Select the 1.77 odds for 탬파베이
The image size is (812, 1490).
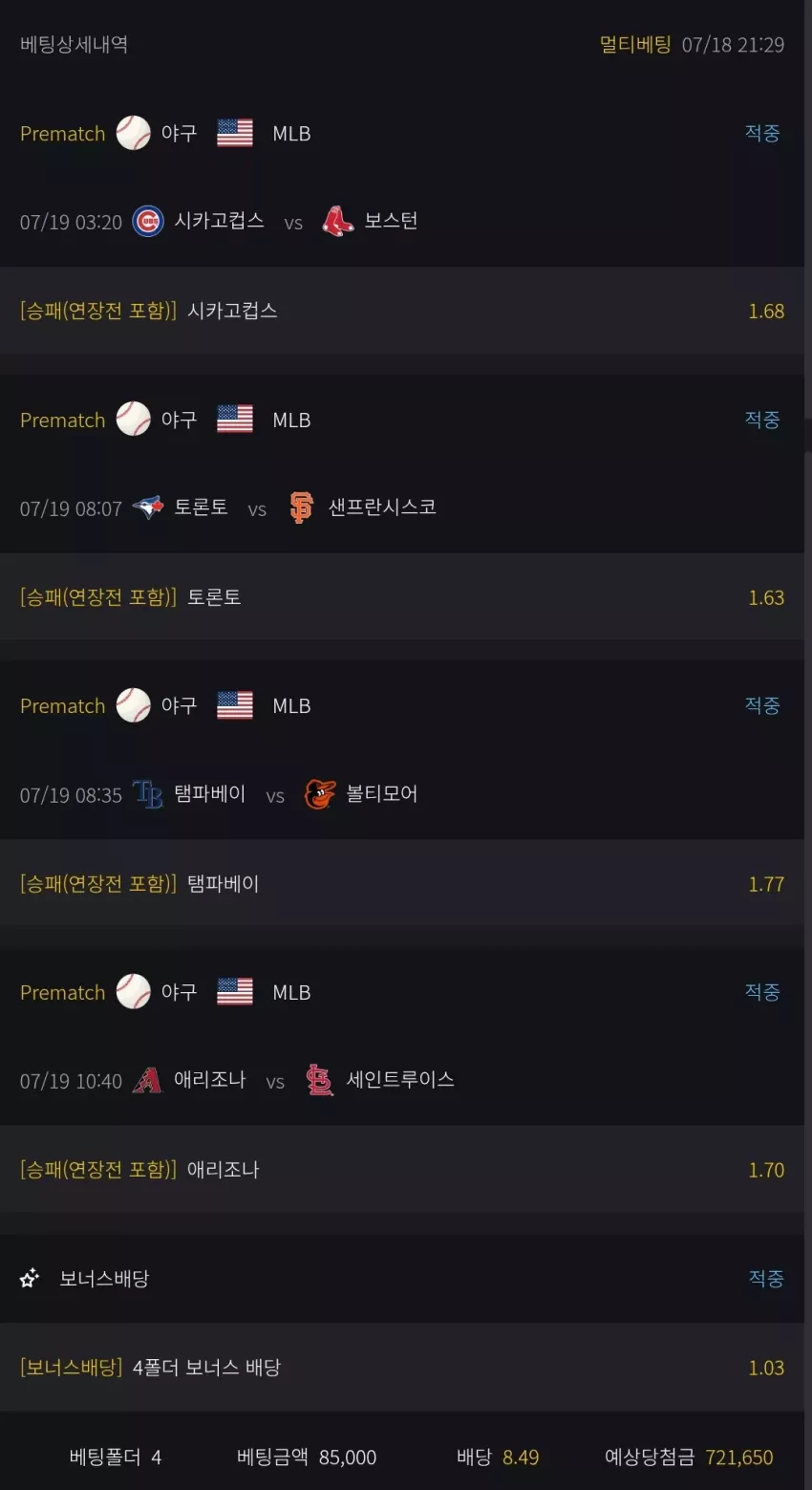coord(766,884)
